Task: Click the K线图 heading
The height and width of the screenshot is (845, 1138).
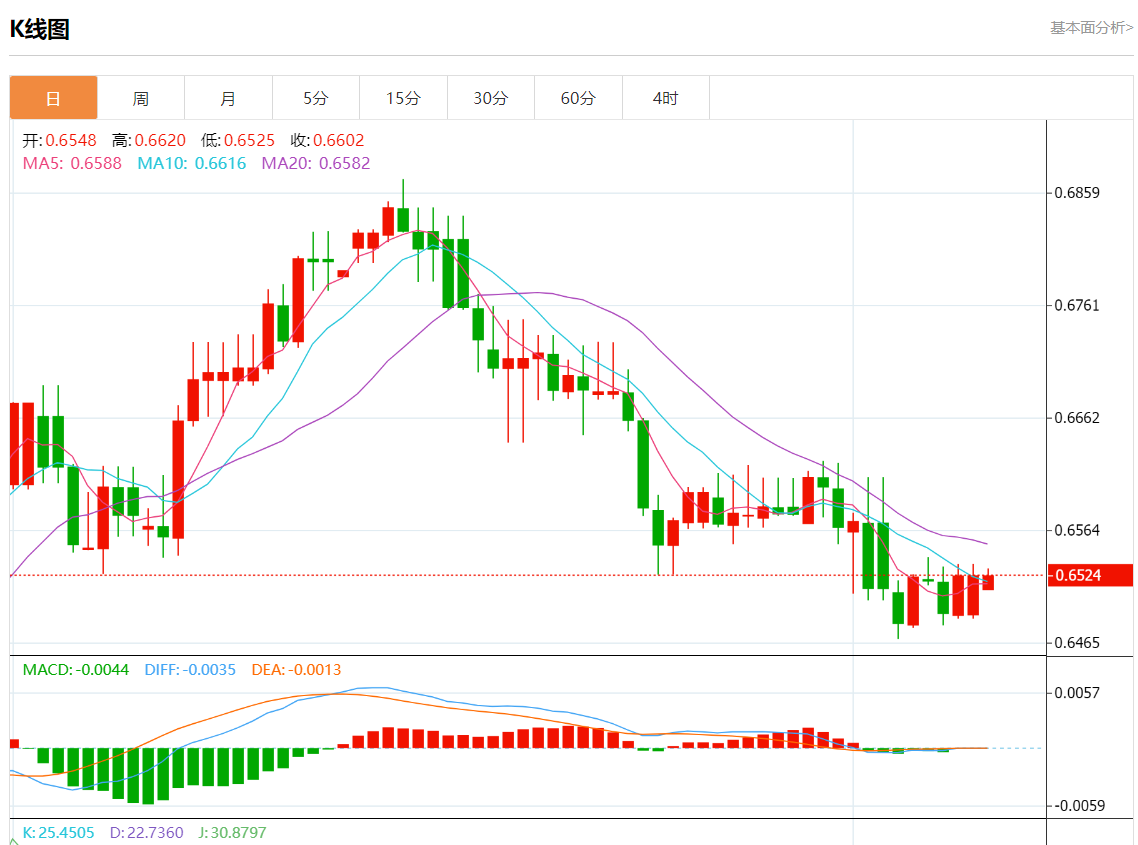Action: coord(40,29)
